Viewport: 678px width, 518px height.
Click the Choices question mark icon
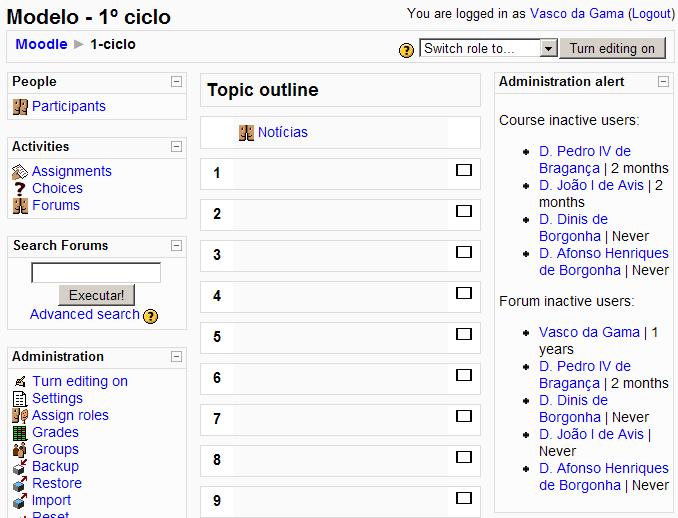[19, 189]
